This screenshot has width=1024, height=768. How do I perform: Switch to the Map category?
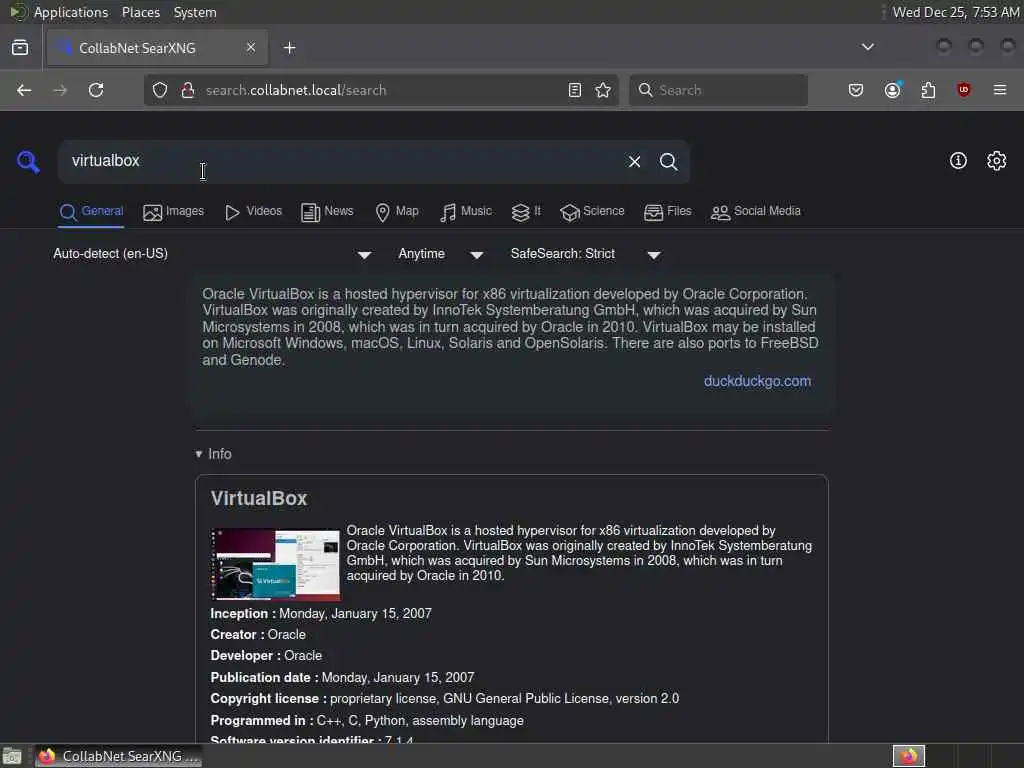[397, 212]
